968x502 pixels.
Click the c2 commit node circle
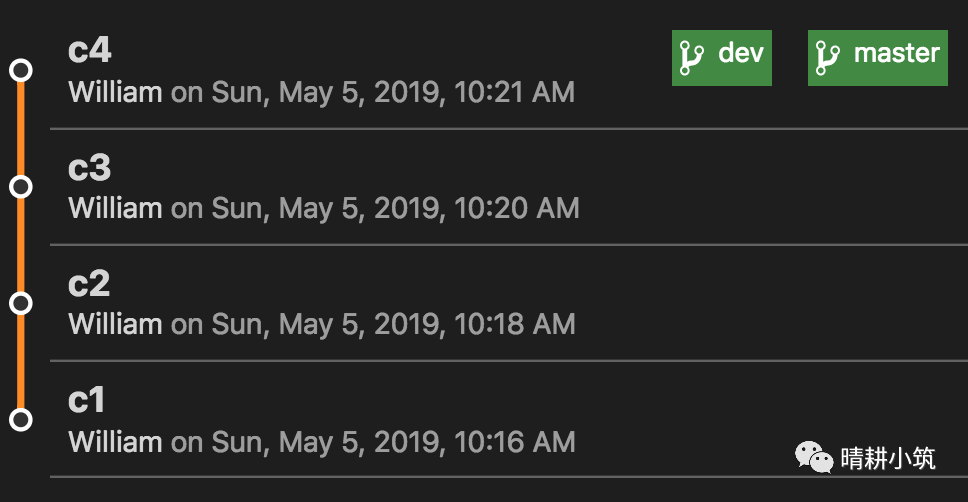(x=20, y=303)
